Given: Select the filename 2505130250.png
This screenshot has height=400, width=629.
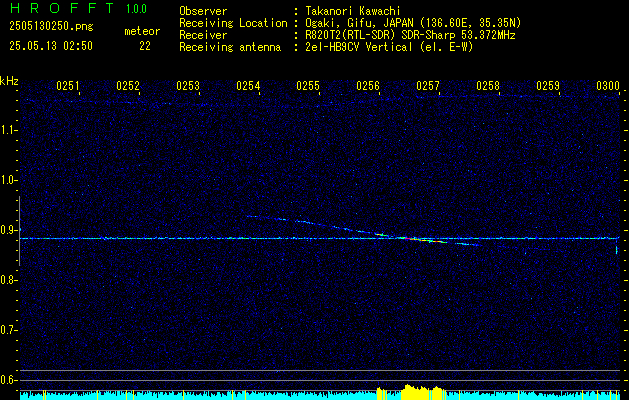Looking at the screenshot, I should click(x=51, y=26).
